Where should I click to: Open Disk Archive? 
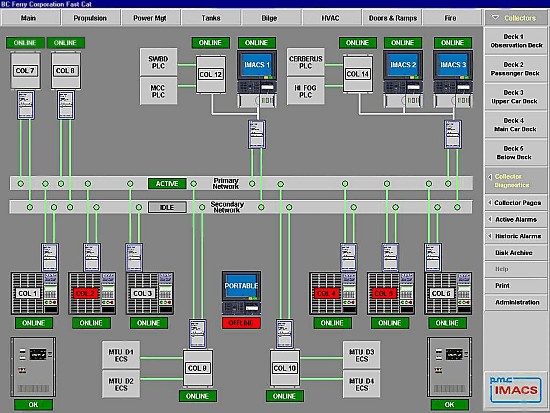tap(516, 253)
